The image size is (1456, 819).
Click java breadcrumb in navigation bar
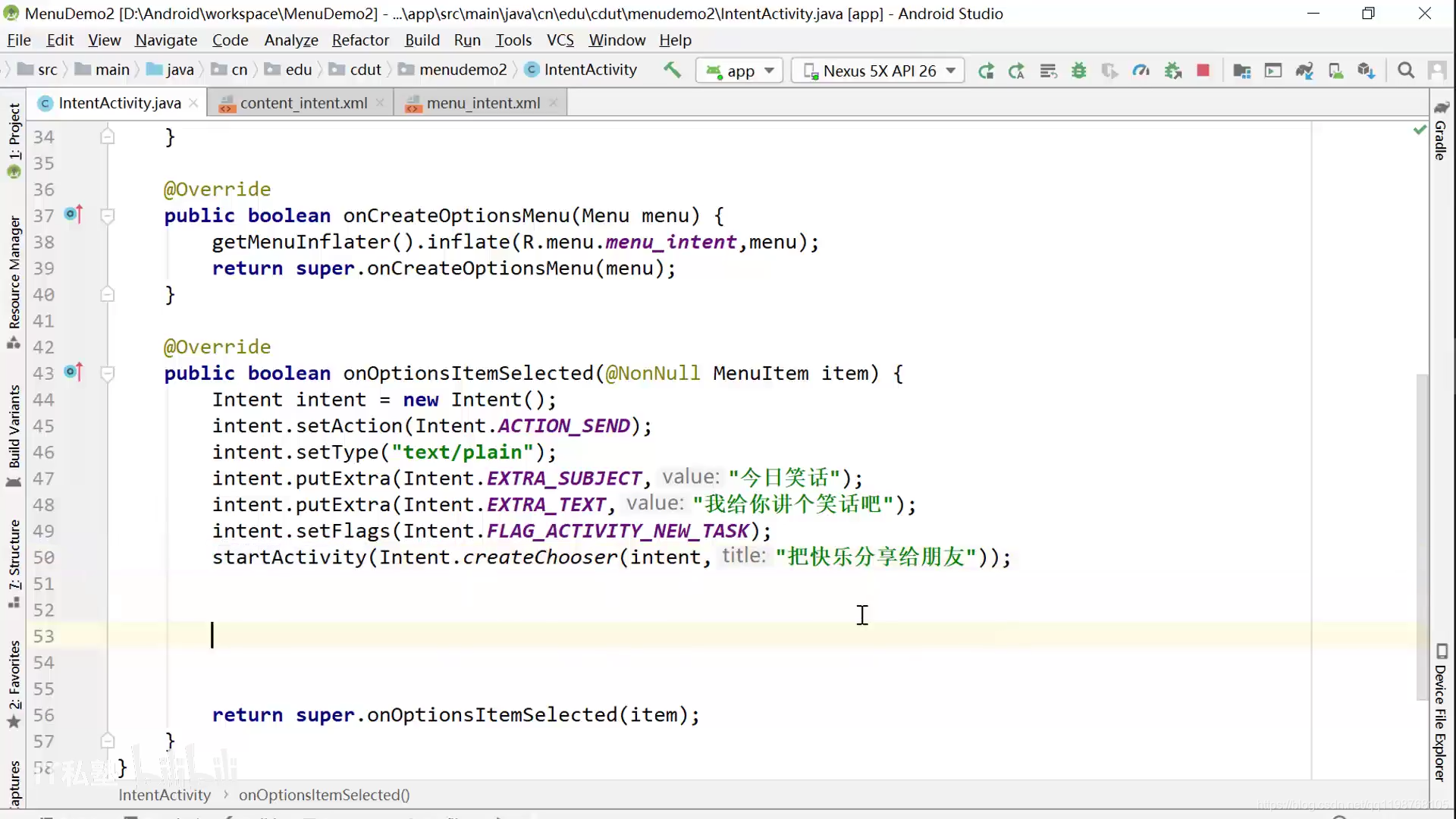[x=171, y=70]
